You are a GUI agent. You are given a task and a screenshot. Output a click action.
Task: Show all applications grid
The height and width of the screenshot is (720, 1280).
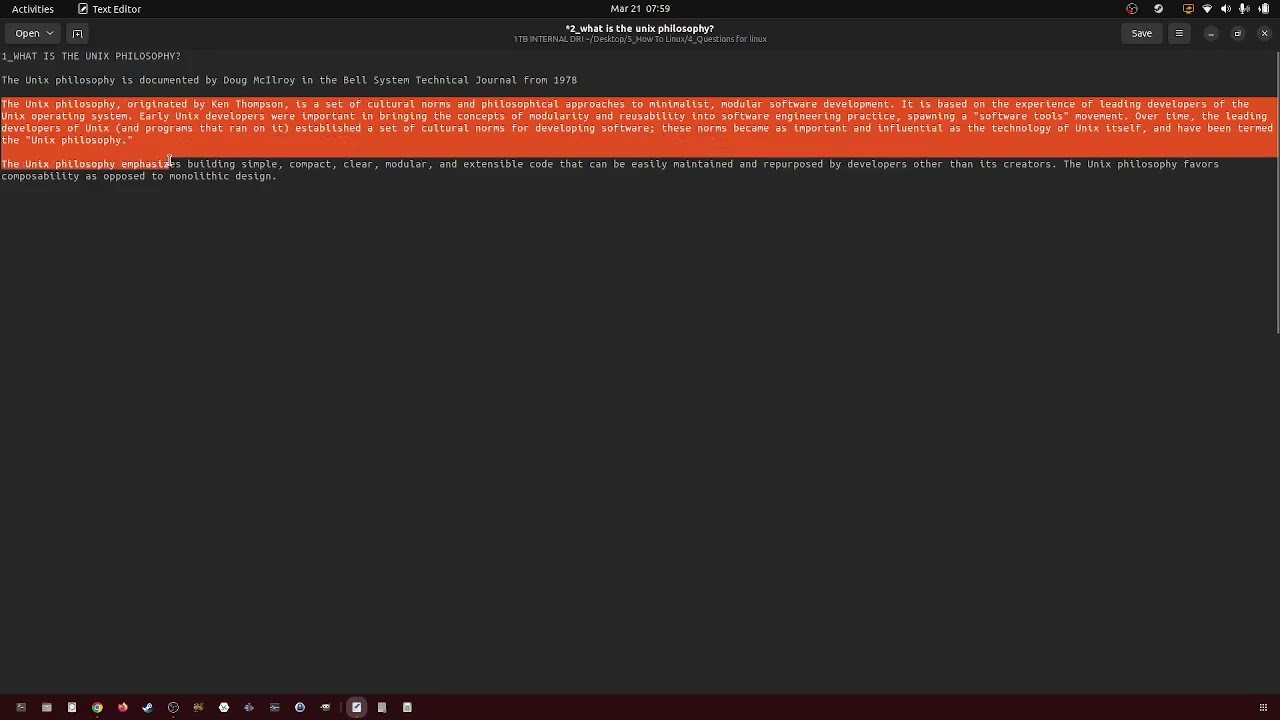1263,708
